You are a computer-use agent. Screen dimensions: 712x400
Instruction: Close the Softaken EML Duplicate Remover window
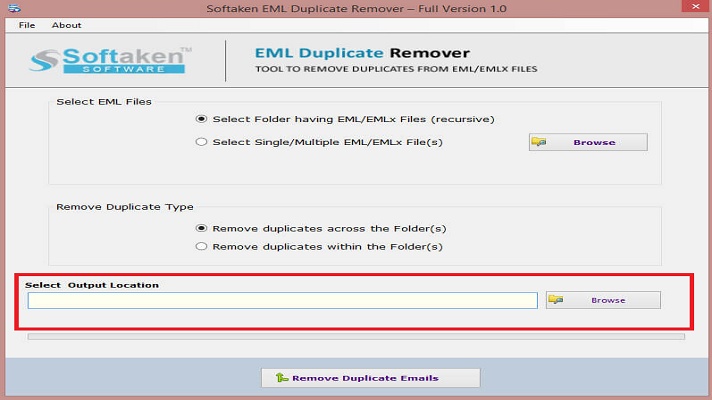(696, 6)
